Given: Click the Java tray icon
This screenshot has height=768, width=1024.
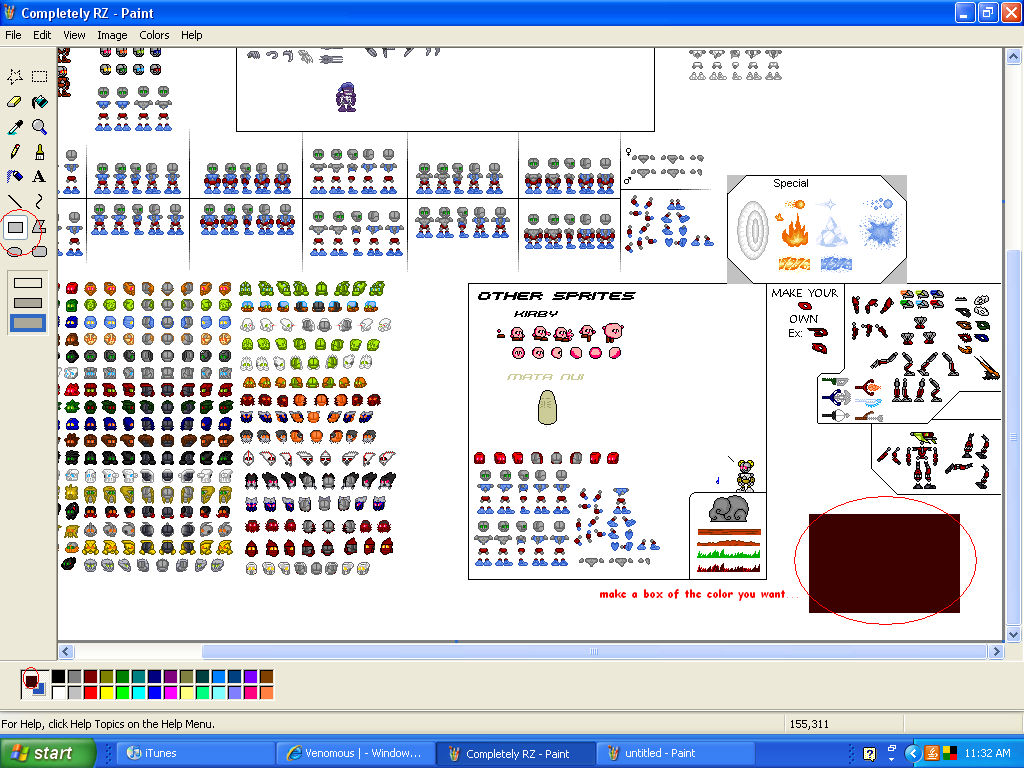Looking at the screenshot, I should (932, 754).
